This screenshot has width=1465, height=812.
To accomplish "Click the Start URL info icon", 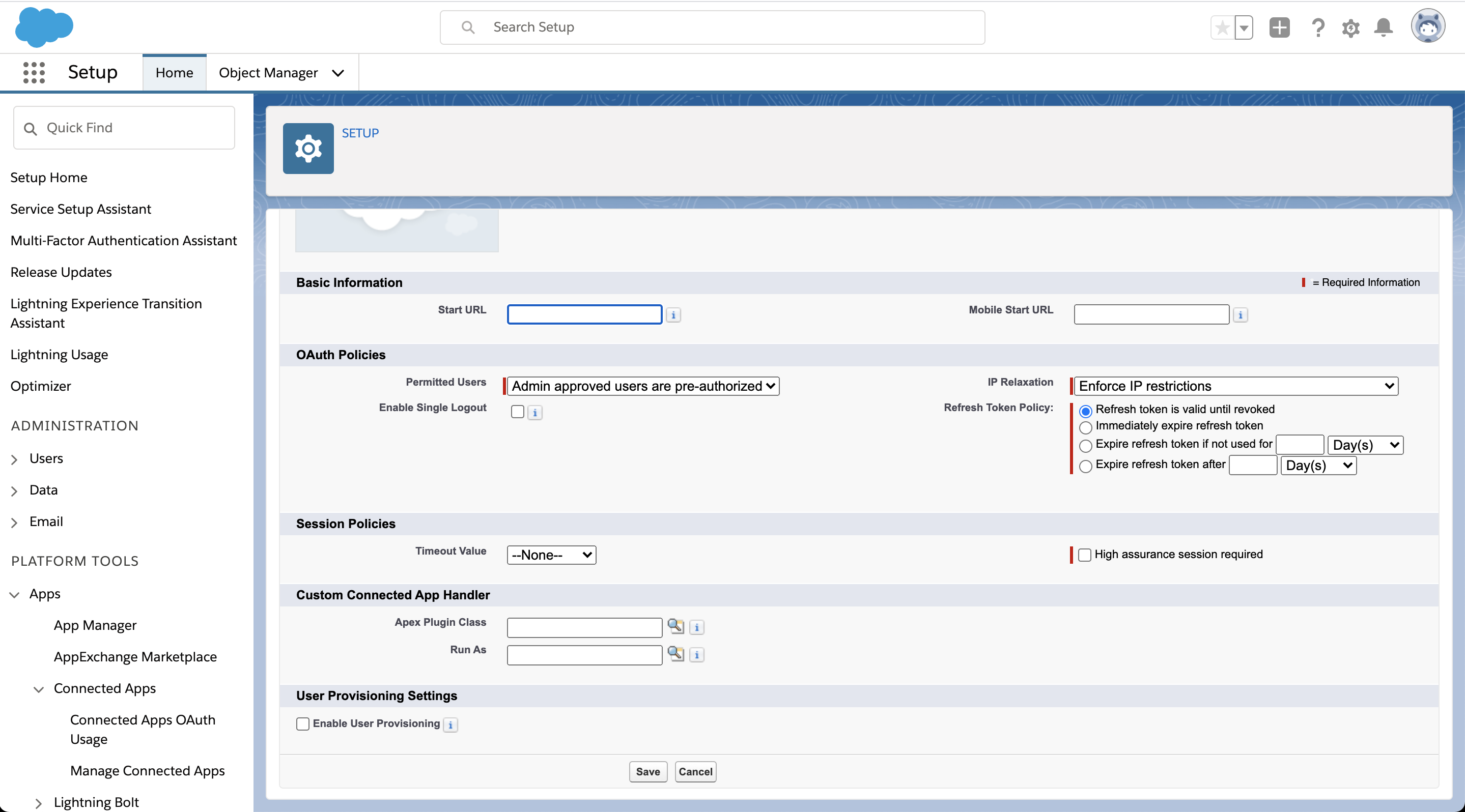I will [x=673, y=315].
